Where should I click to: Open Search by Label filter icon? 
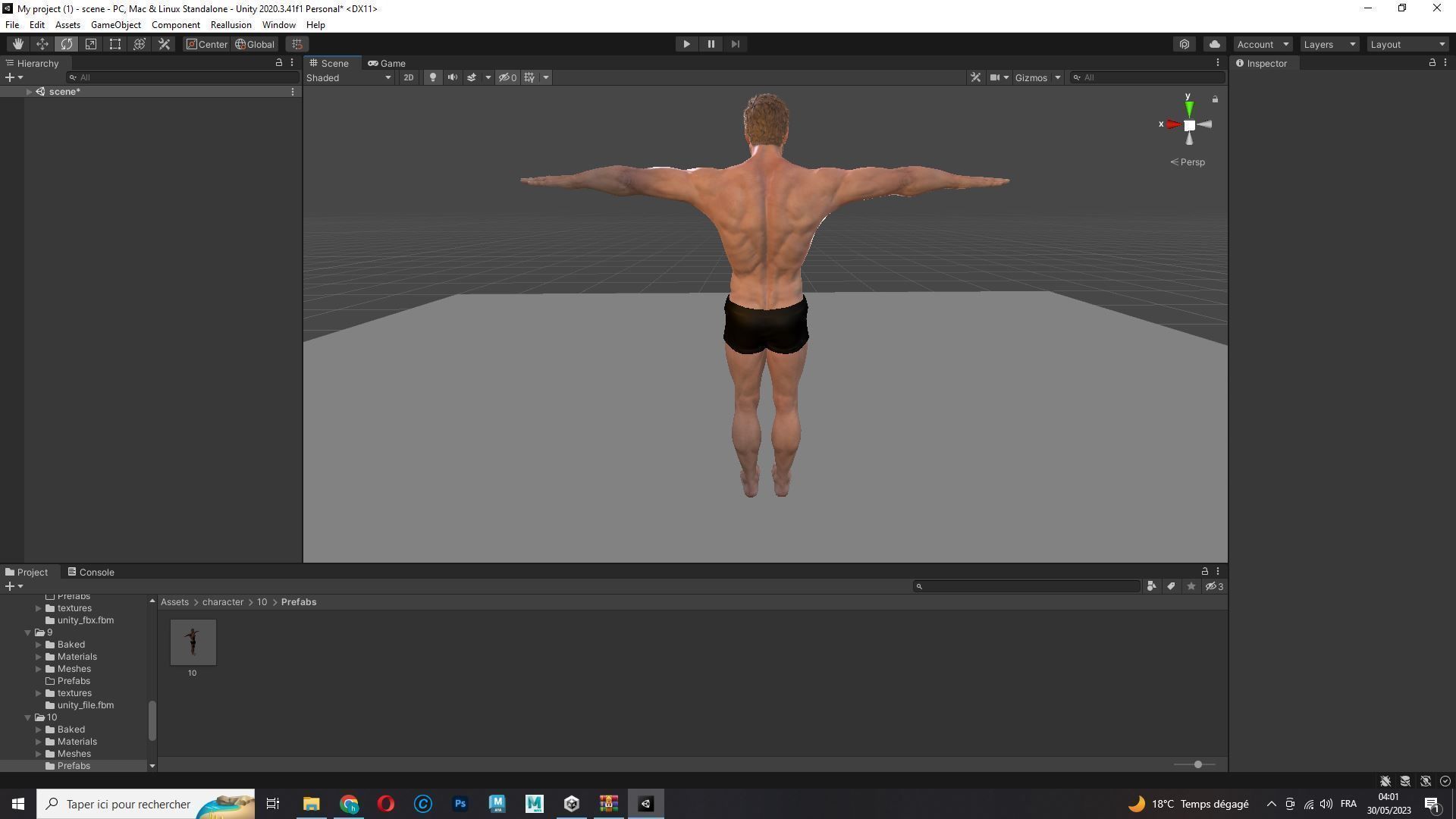(1171, 586)
